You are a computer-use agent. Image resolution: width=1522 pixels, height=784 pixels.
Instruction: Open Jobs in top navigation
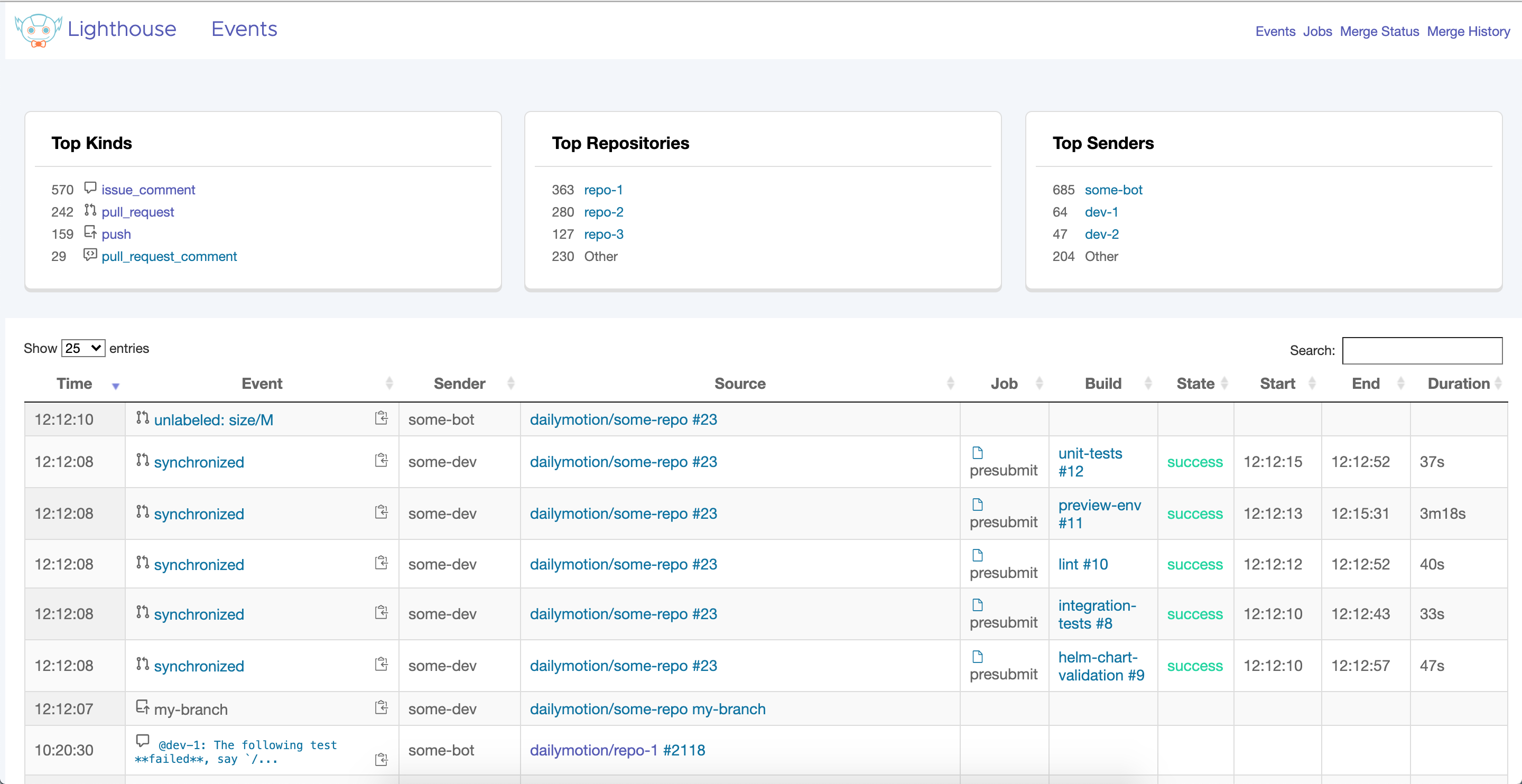pyautogui.click(x=1317, y=31)
